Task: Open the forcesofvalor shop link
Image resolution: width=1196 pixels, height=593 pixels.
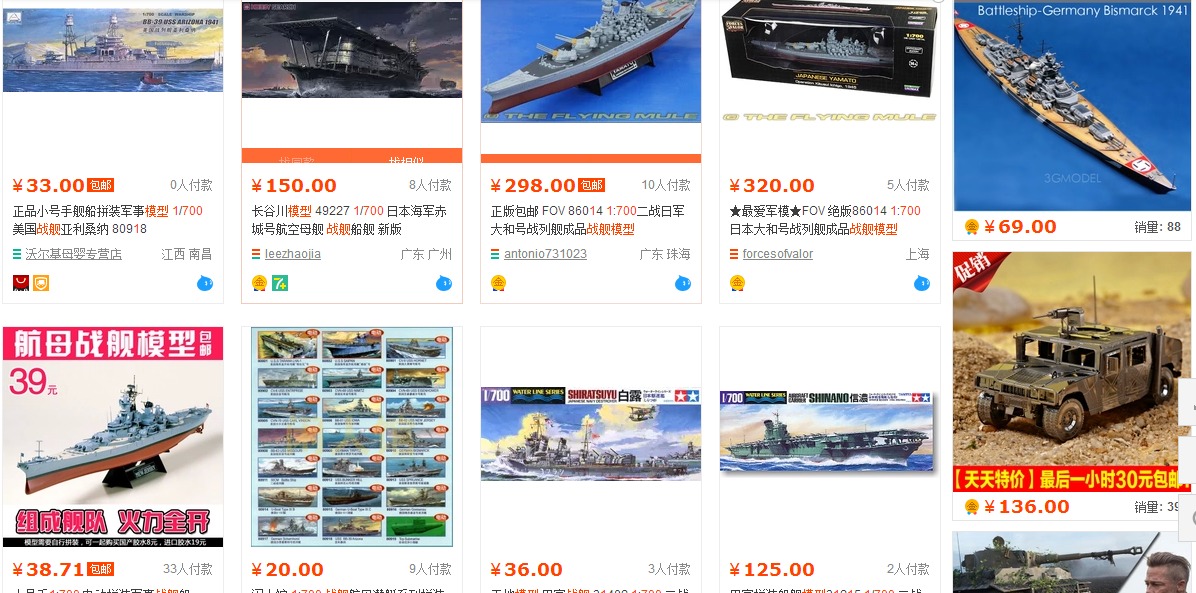Action: point(778,254)
